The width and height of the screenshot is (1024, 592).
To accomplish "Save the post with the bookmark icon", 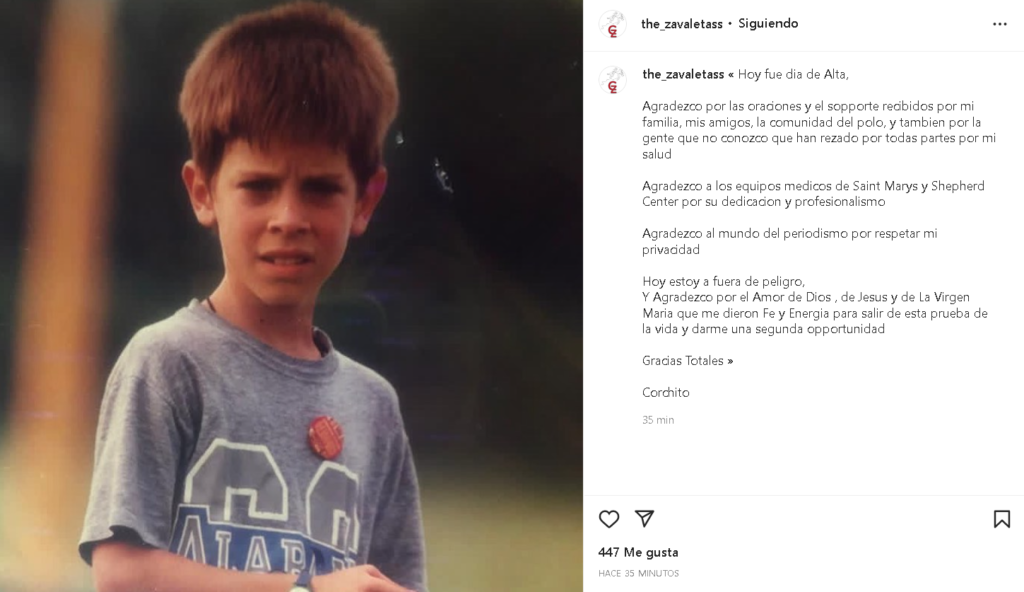I will [x=1001, y=519].
